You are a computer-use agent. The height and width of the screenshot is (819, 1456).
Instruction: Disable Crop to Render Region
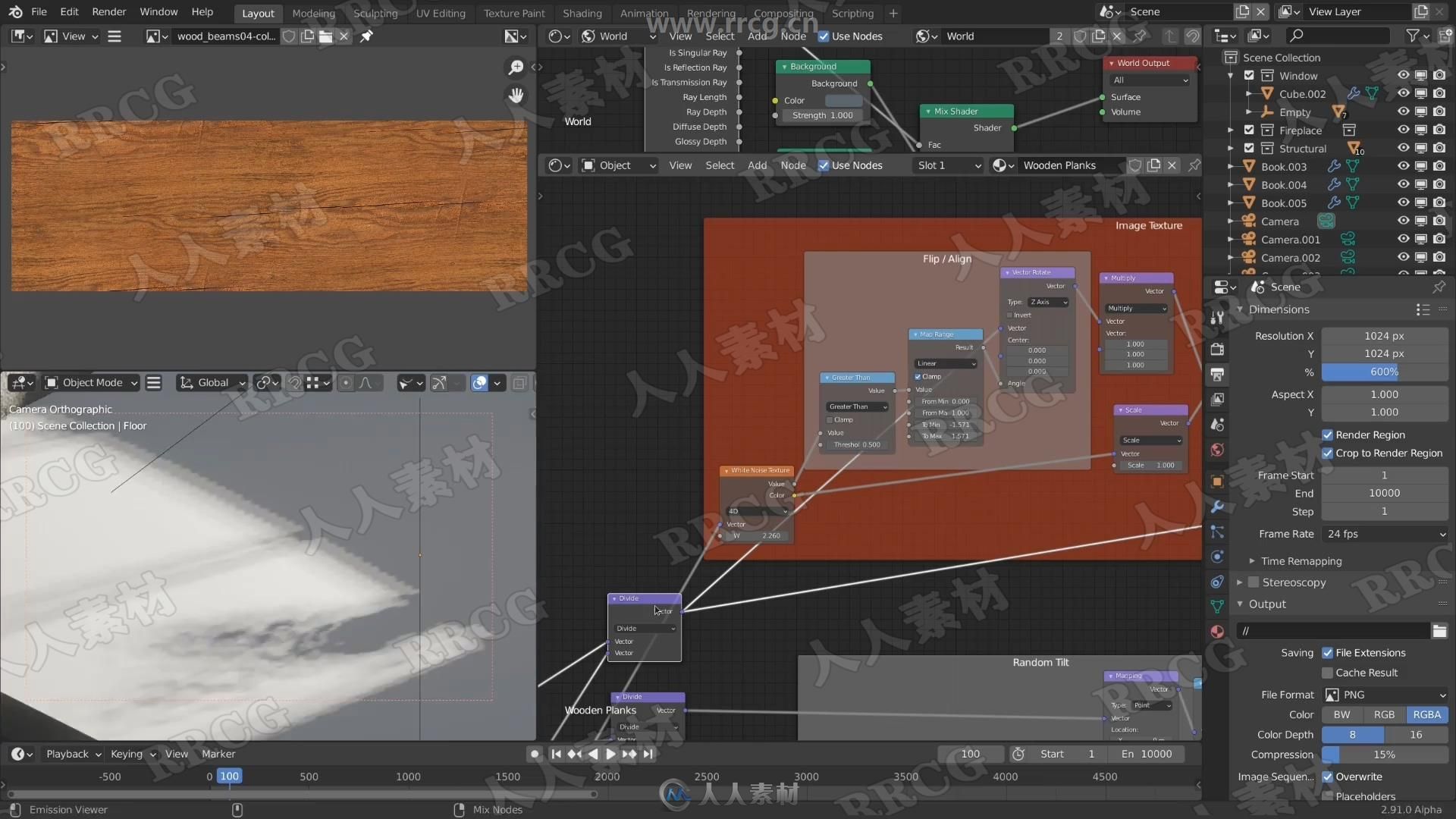pos(1327,453)
